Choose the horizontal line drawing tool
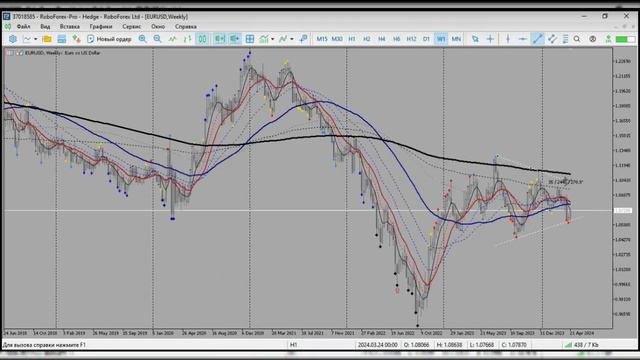The image size is (640, 360). pos(522,39)
